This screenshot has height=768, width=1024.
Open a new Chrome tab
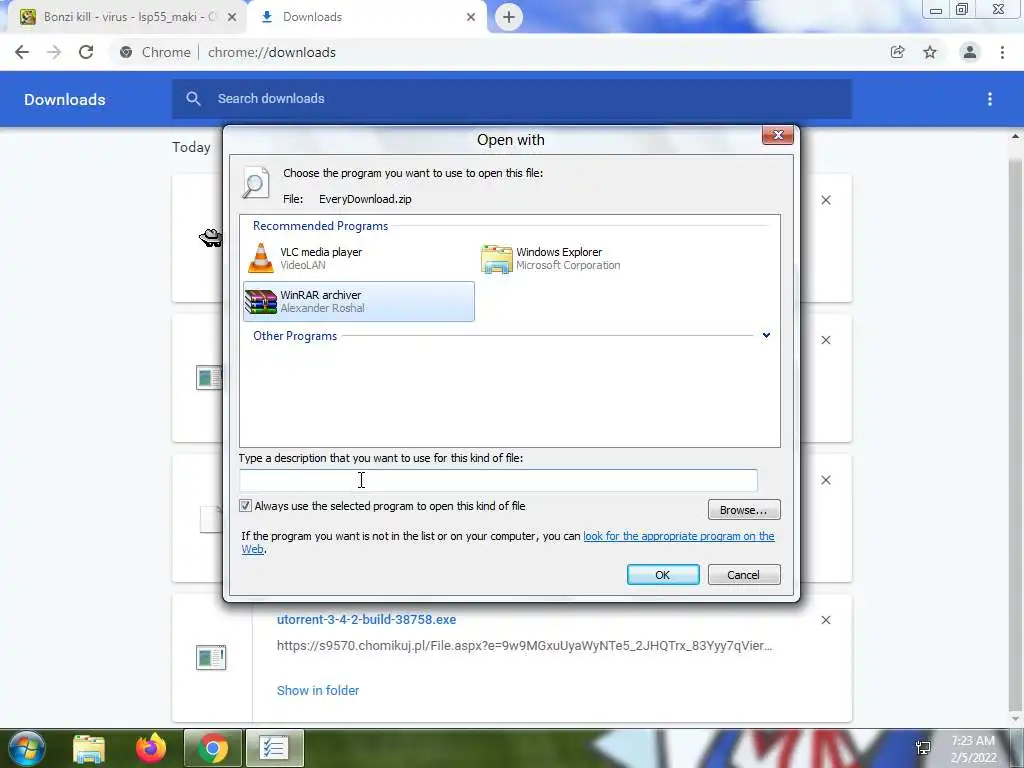point(509,17)
